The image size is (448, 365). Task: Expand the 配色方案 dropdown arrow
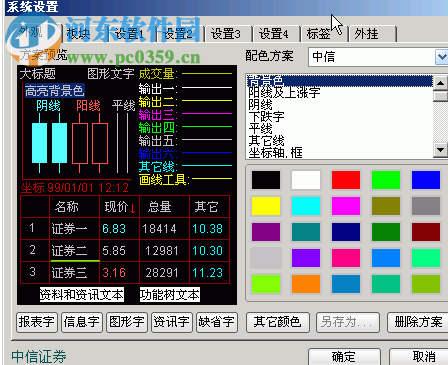coord(442,57)
